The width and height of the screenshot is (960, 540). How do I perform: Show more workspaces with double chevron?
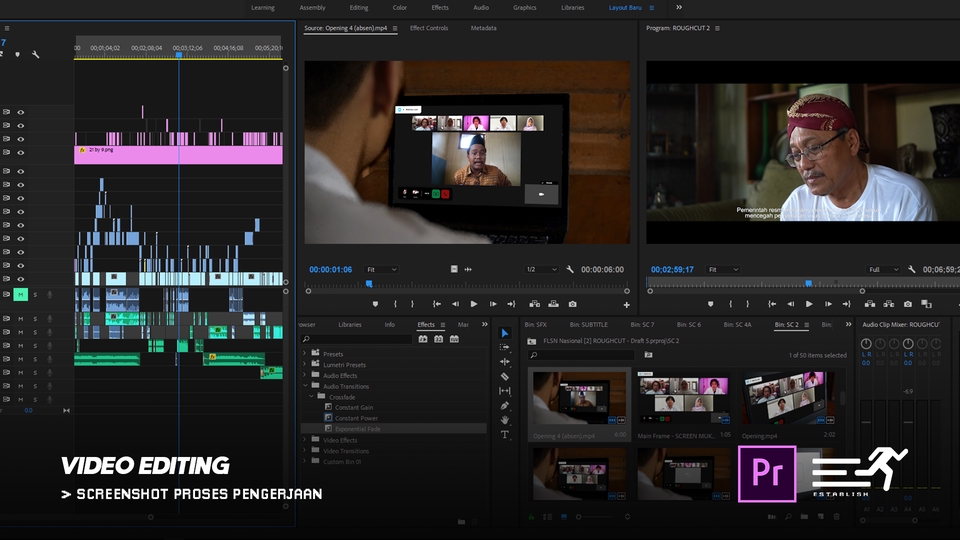click(x=679, y=7)
